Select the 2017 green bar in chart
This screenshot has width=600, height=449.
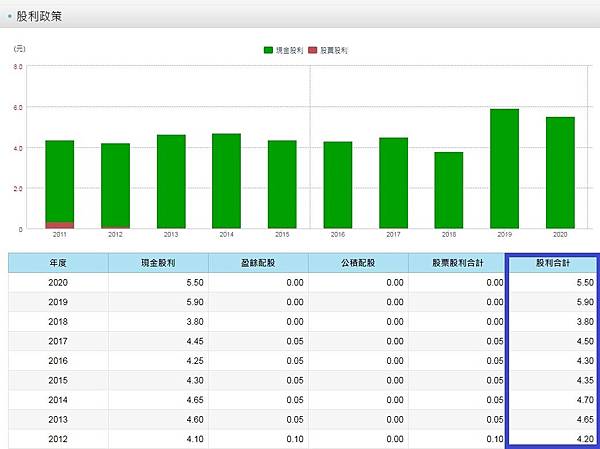[x=393, y=183]
